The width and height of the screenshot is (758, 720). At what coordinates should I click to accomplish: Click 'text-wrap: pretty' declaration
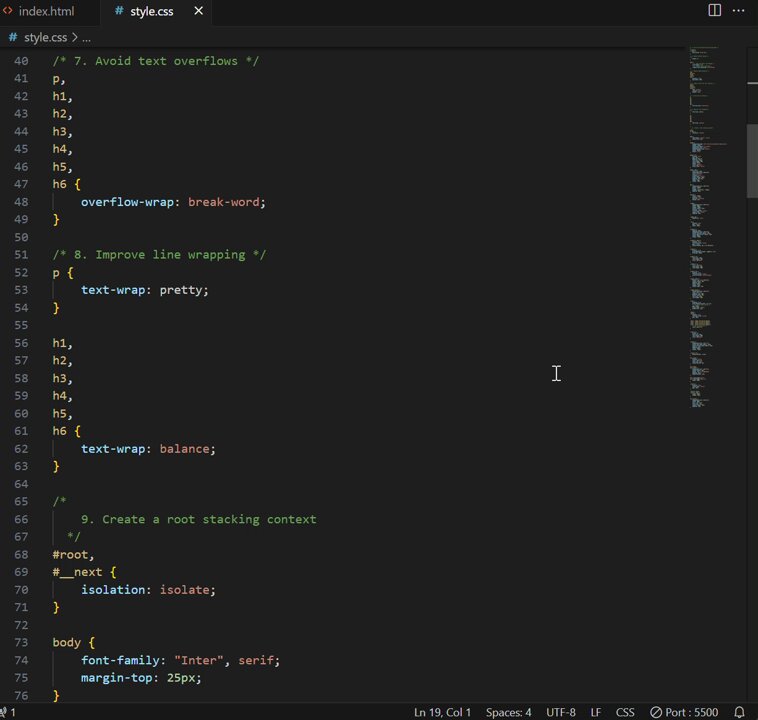click(x=145, y=290)
